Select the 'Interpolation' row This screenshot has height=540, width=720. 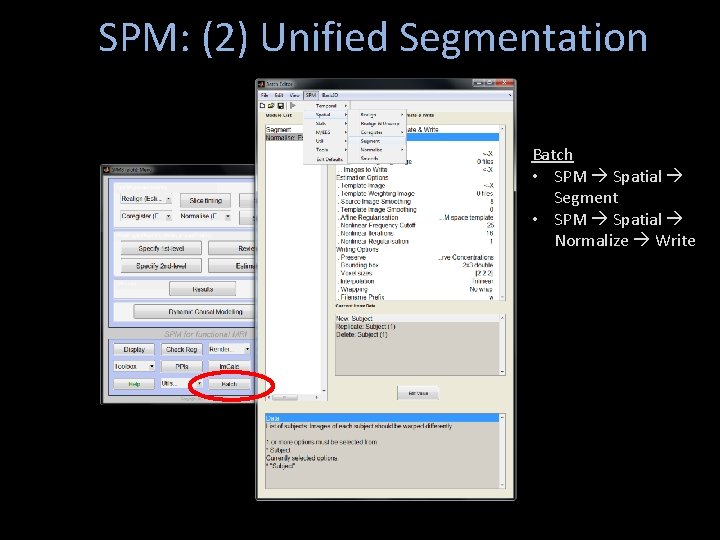pyautogui.click(x=416, y=281)
